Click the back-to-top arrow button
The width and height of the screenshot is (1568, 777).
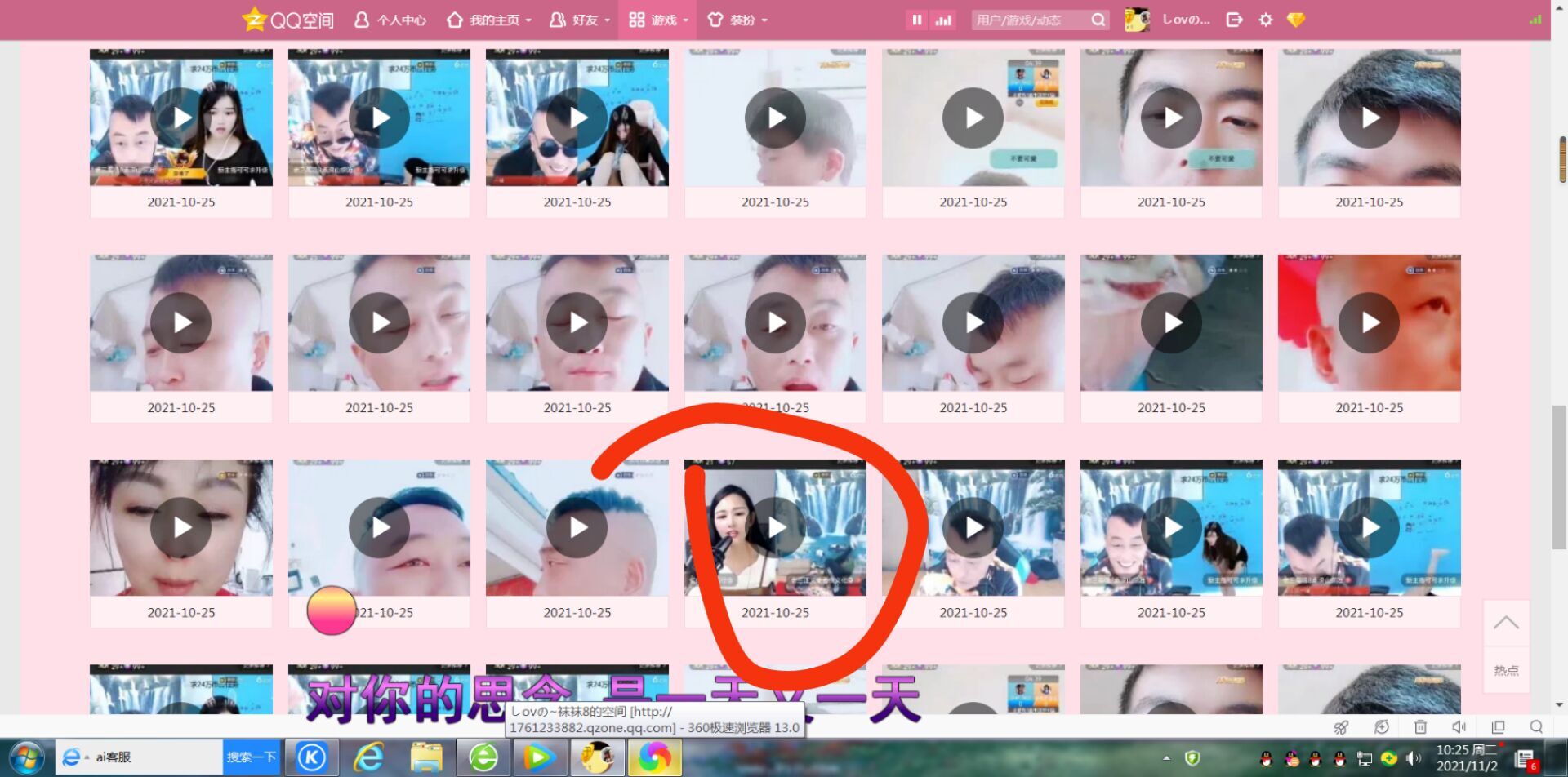[x=1506, y=624]
